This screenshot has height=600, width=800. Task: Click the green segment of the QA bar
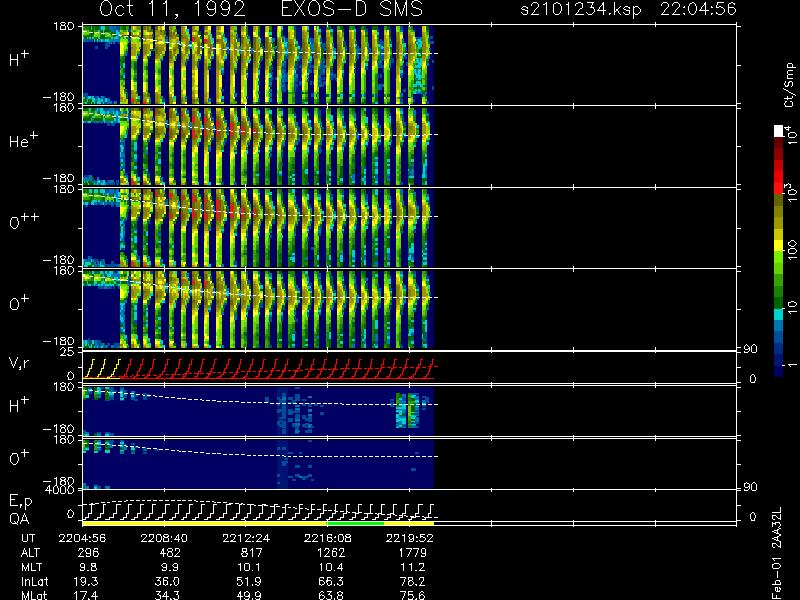click(356, 523)
